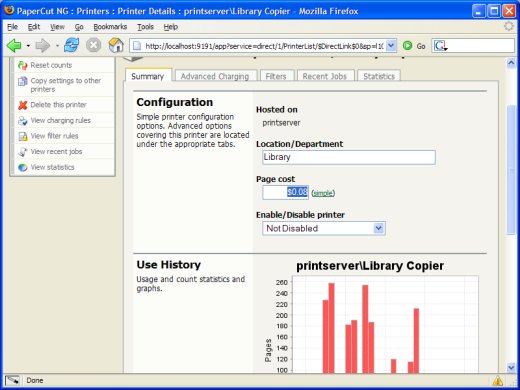Click the warning icon in status bar
Image resolution: width=520 pixels, height=390 pixels.
coord(497,380)
